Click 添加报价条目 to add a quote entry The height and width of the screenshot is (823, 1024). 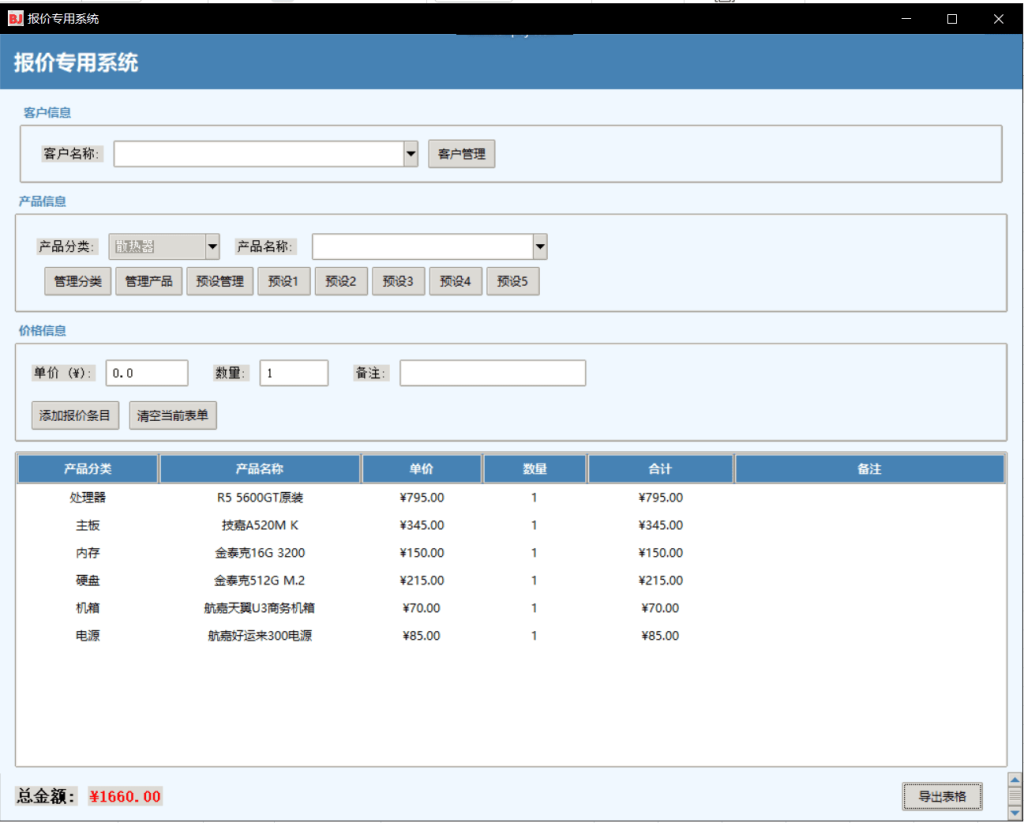click(x=75, y=415)
